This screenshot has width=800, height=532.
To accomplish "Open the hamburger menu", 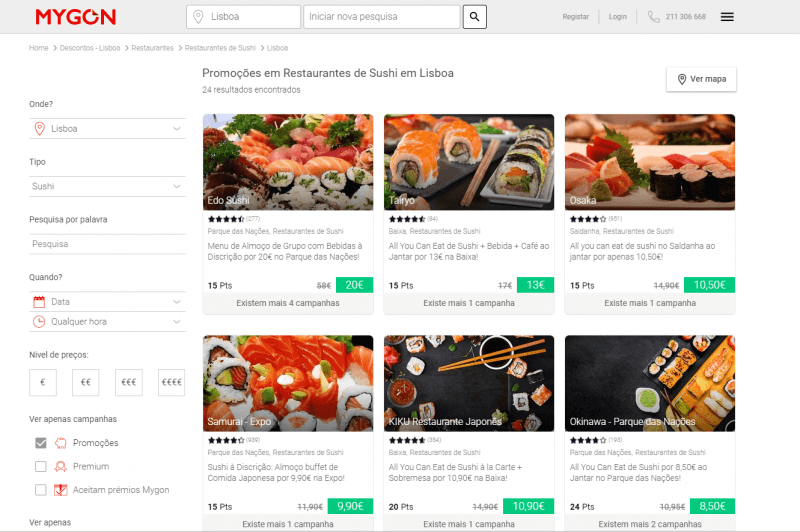I will point(727,17).
